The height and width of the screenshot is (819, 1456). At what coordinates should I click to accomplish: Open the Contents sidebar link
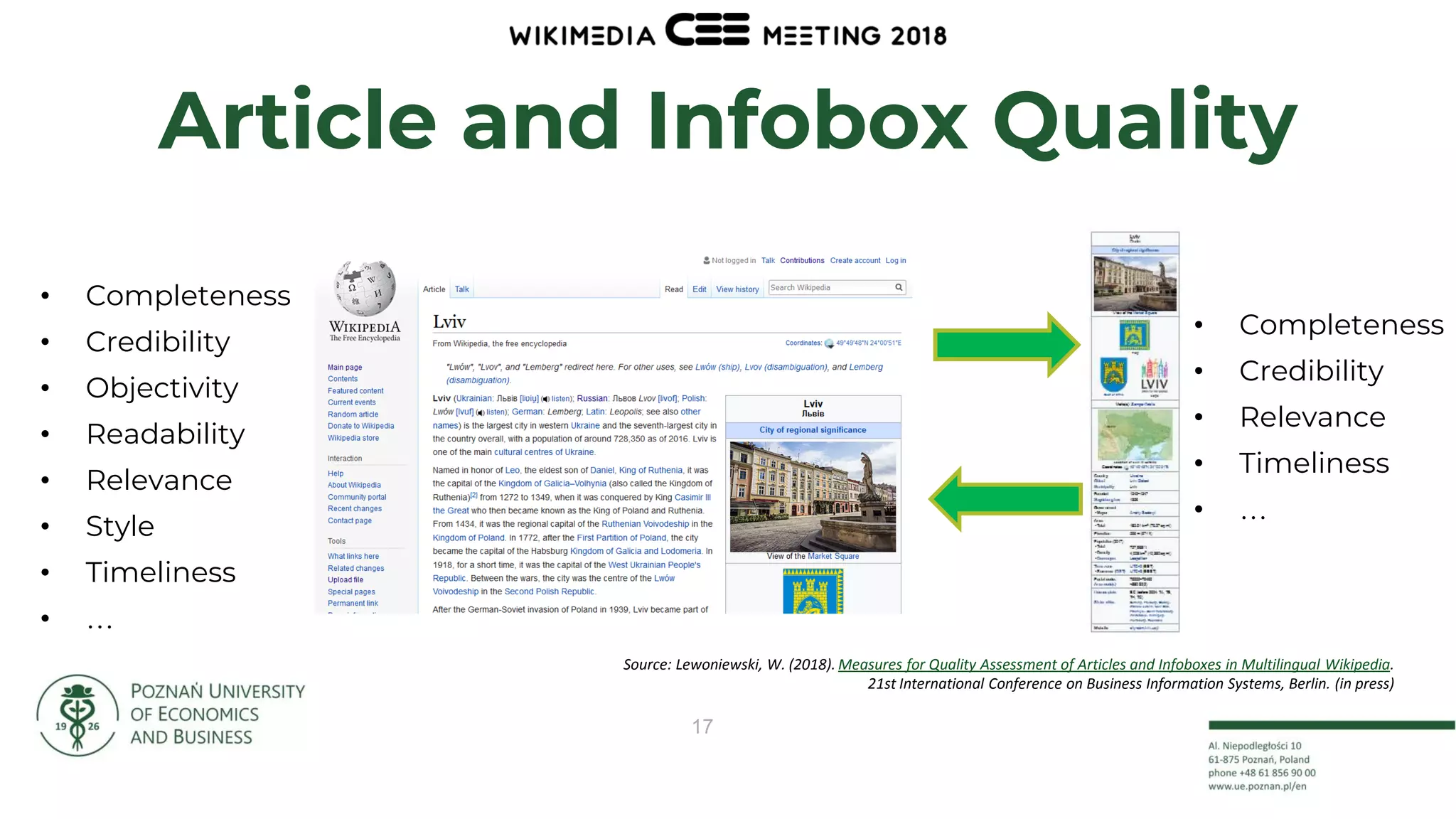pos(343,379)
